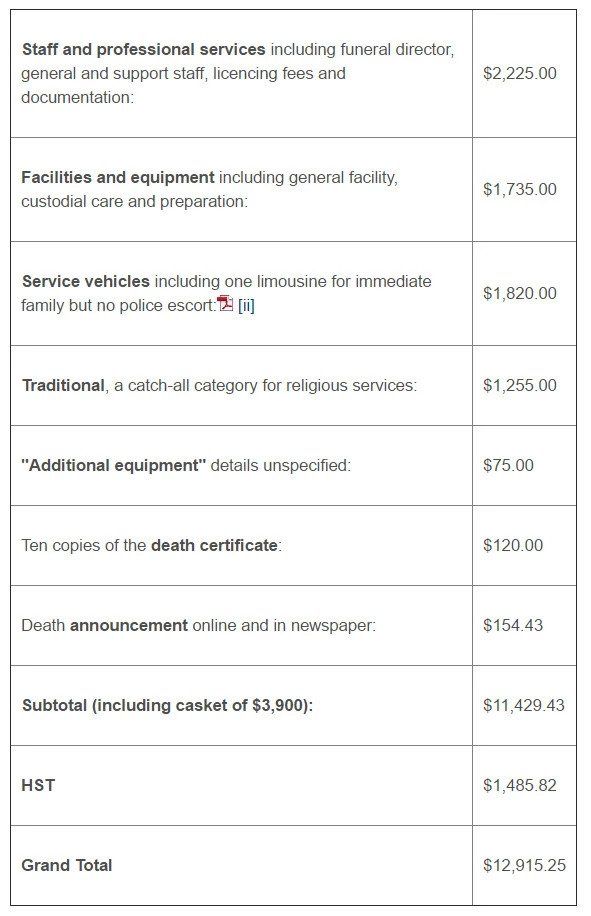Viewport: 591px width, 916px height.
Task: Click the $75.00 additional equipment cost
Action: click(508, 466)
